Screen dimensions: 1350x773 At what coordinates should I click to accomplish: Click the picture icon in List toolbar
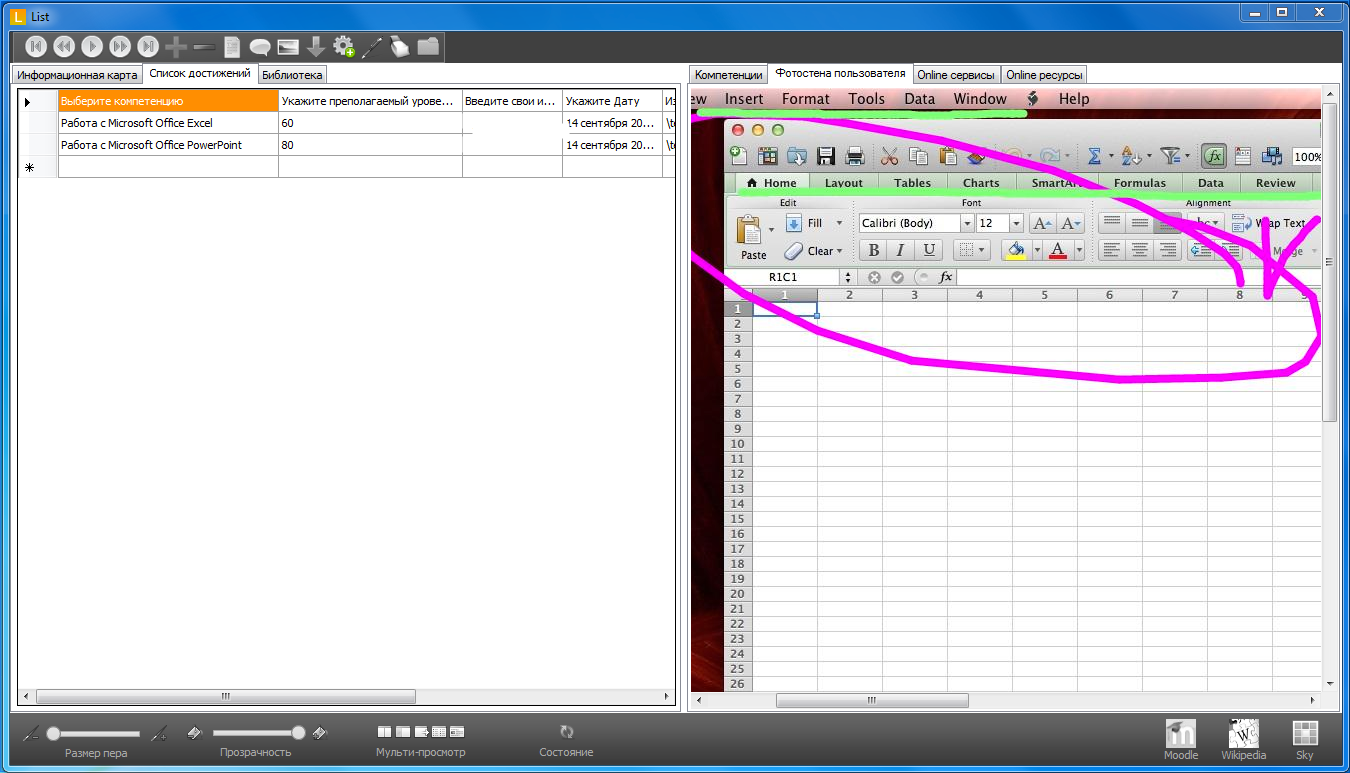[x=288, y=46]
